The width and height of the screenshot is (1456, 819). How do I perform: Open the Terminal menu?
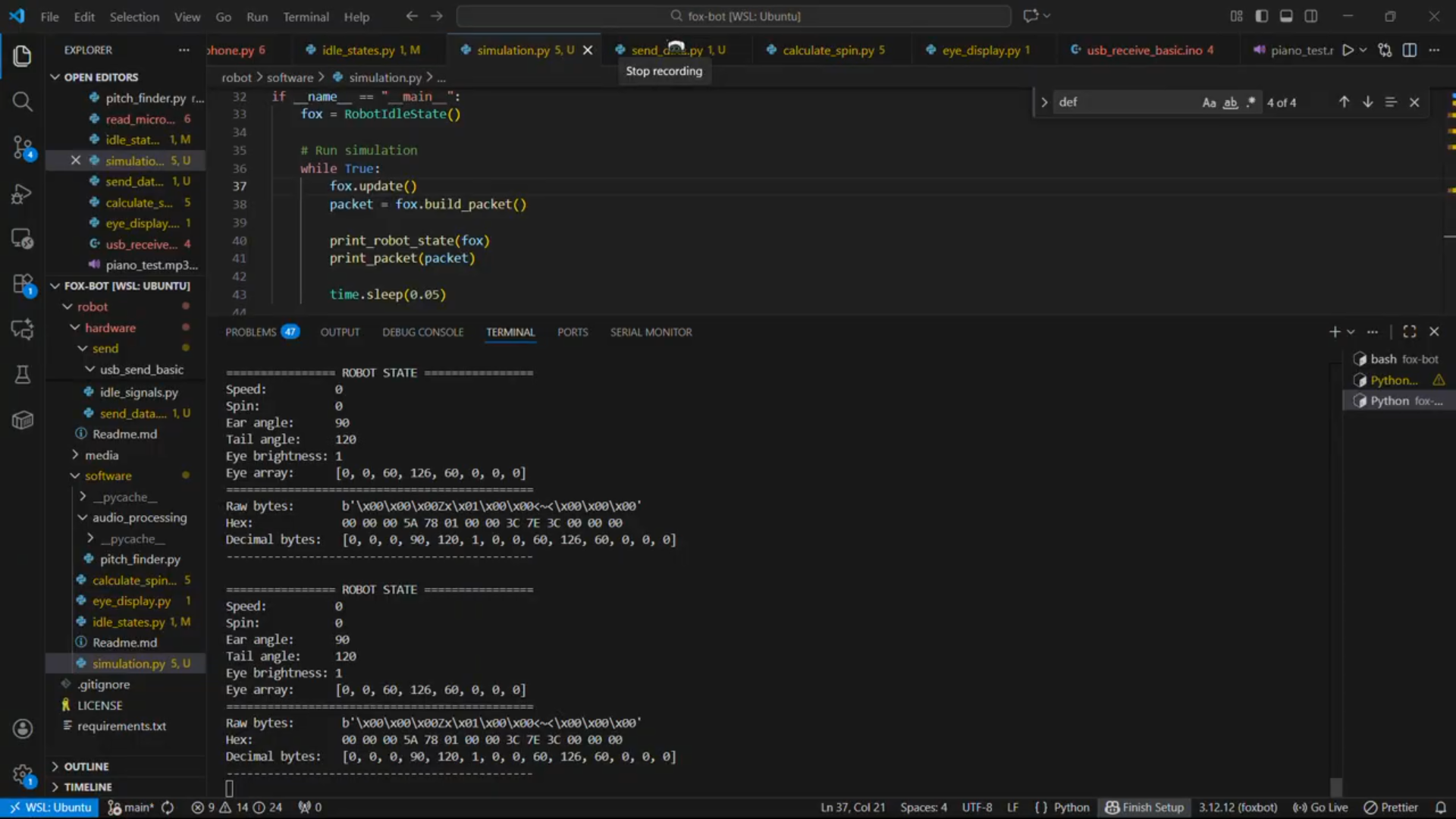pyautogui.click(x=306, y=16)
